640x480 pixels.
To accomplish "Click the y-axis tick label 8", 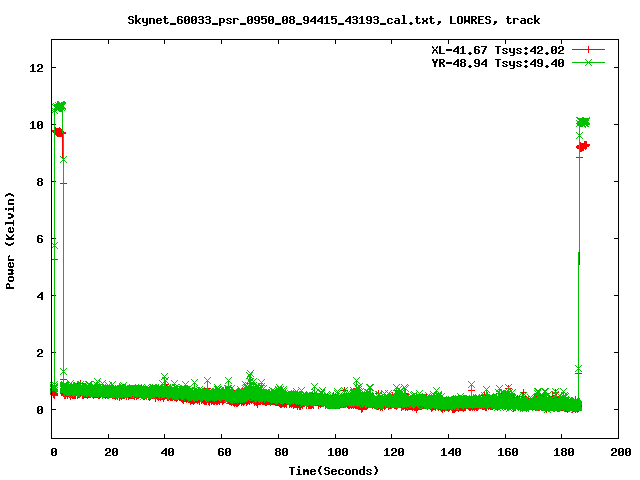I will pos(40,182).
